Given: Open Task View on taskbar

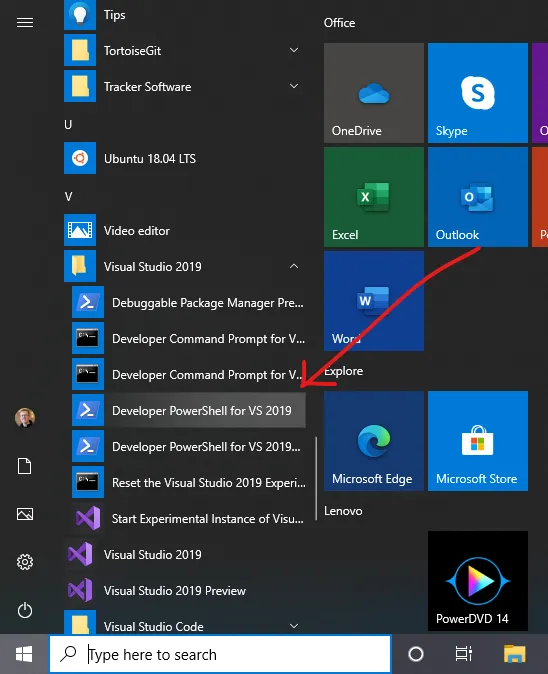Looking at the screenshot, I should pyautogui.click(x=464, y=654).
